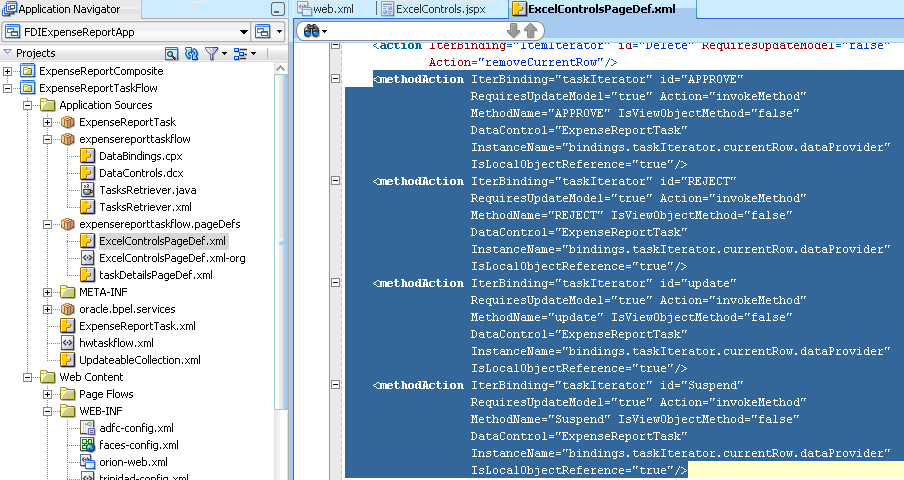Fold the Suspend methodAction code block
Viewport: 904px width, 480px height.
point(336,384)
